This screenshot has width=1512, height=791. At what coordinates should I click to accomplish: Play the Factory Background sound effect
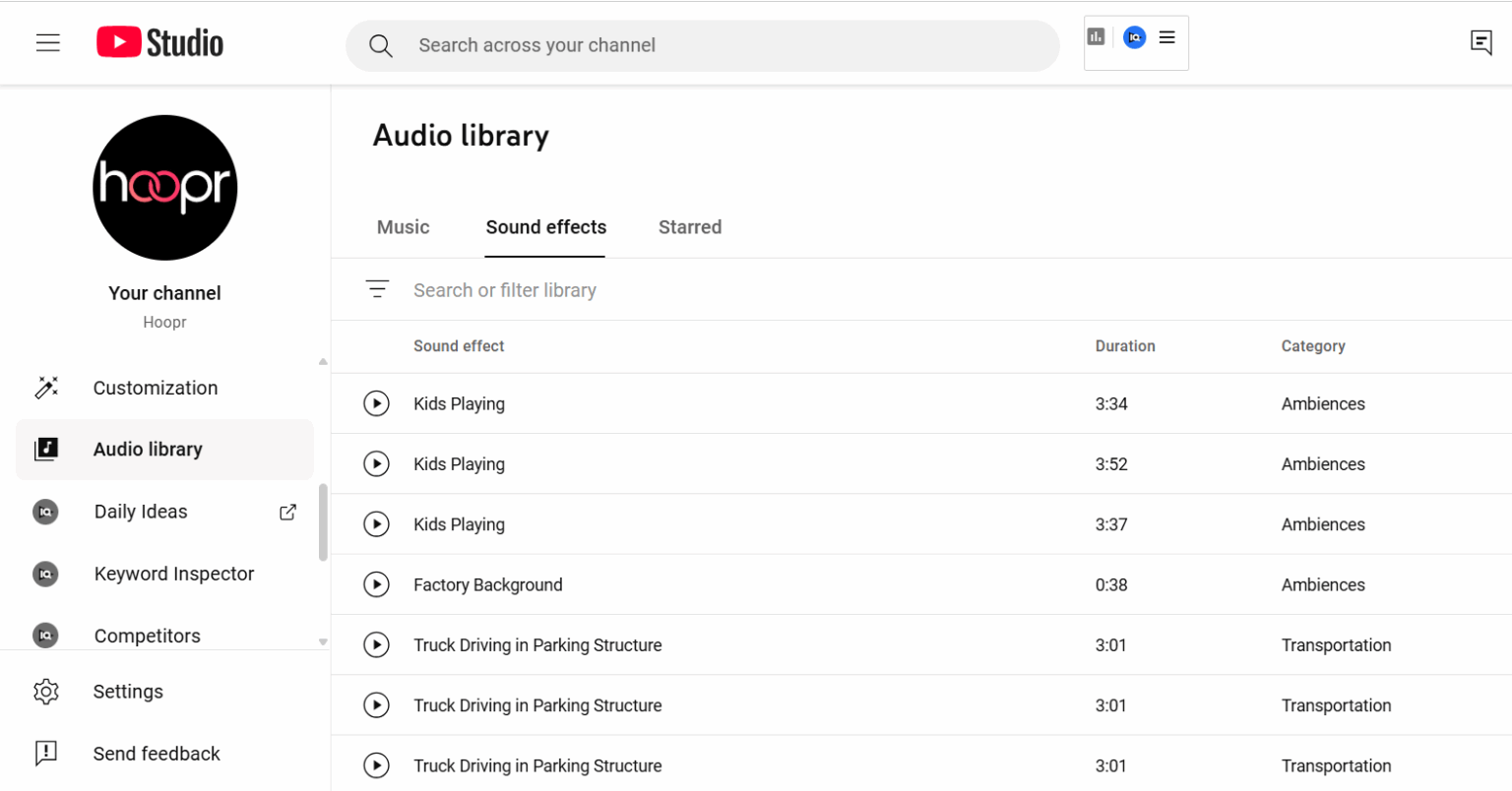376,584
